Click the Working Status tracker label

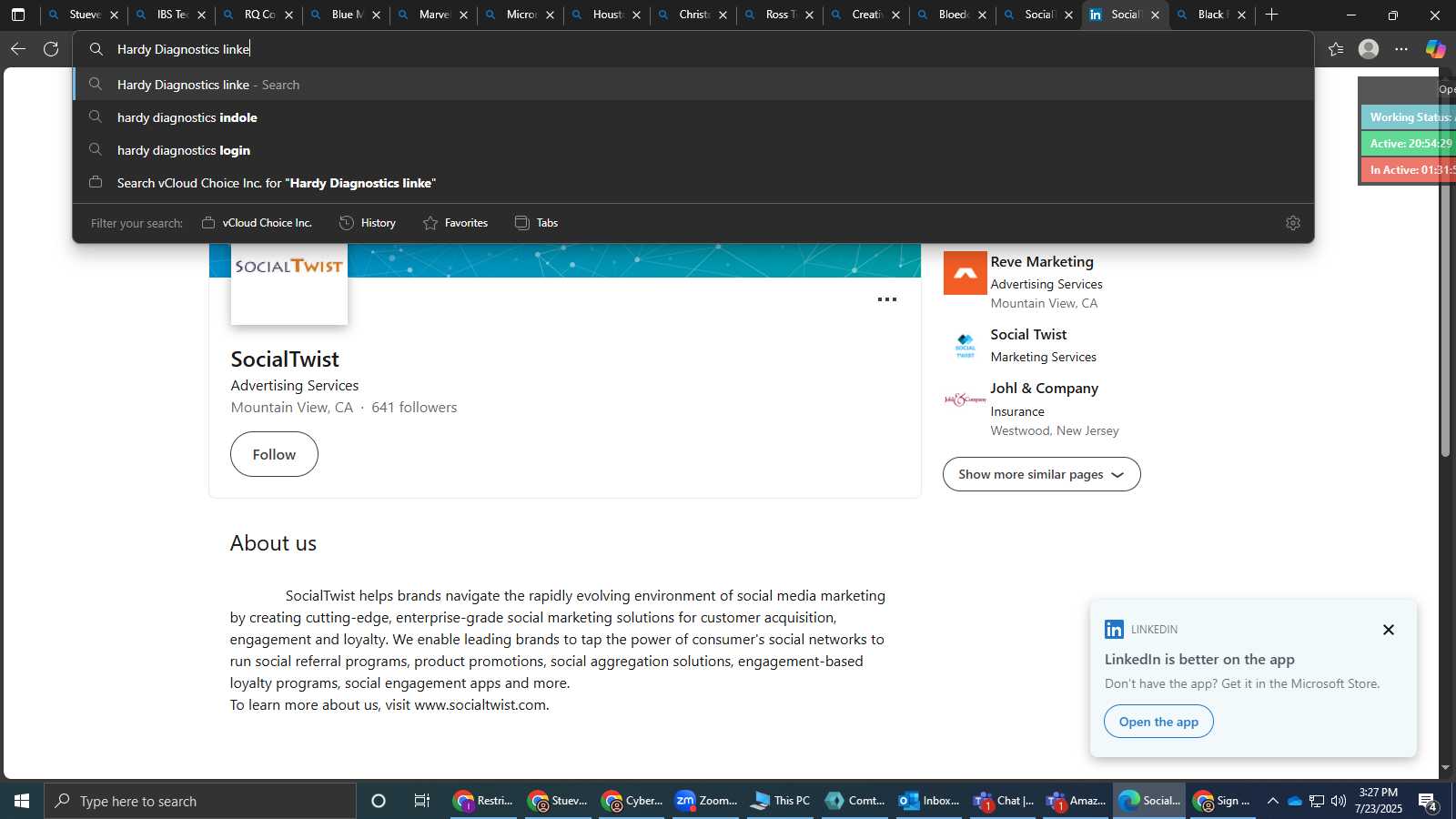[1409, 117]
